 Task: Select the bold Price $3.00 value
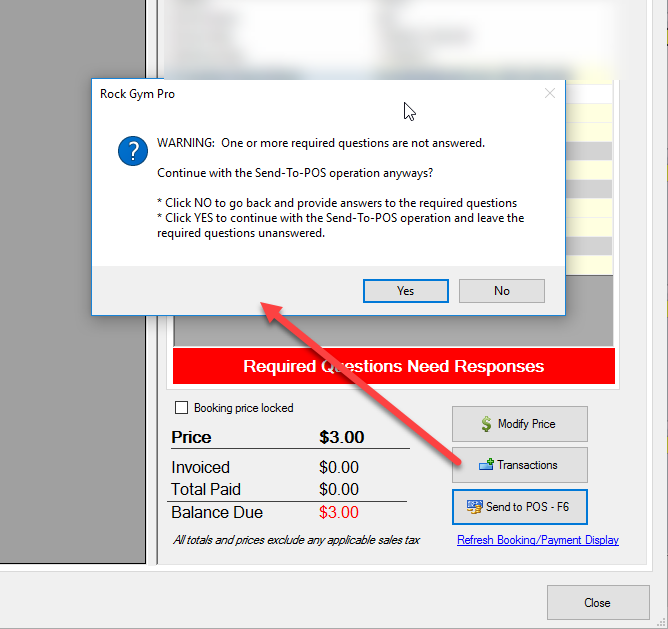tap(342, 437)
